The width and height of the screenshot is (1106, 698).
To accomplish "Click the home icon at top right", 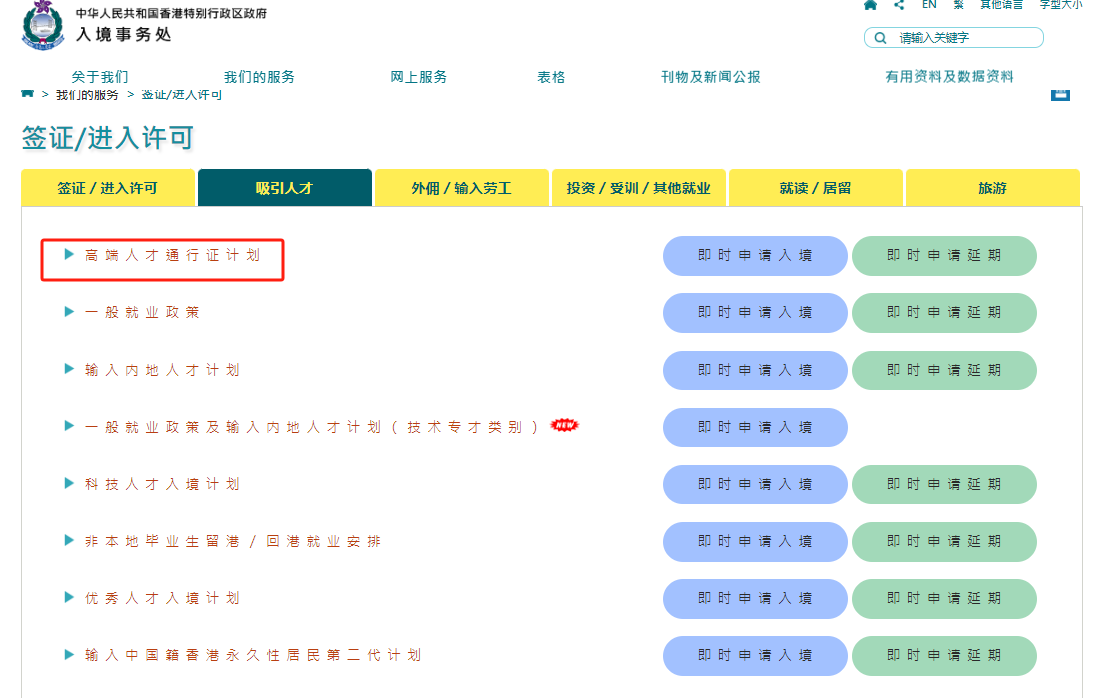I will (870, 5).
